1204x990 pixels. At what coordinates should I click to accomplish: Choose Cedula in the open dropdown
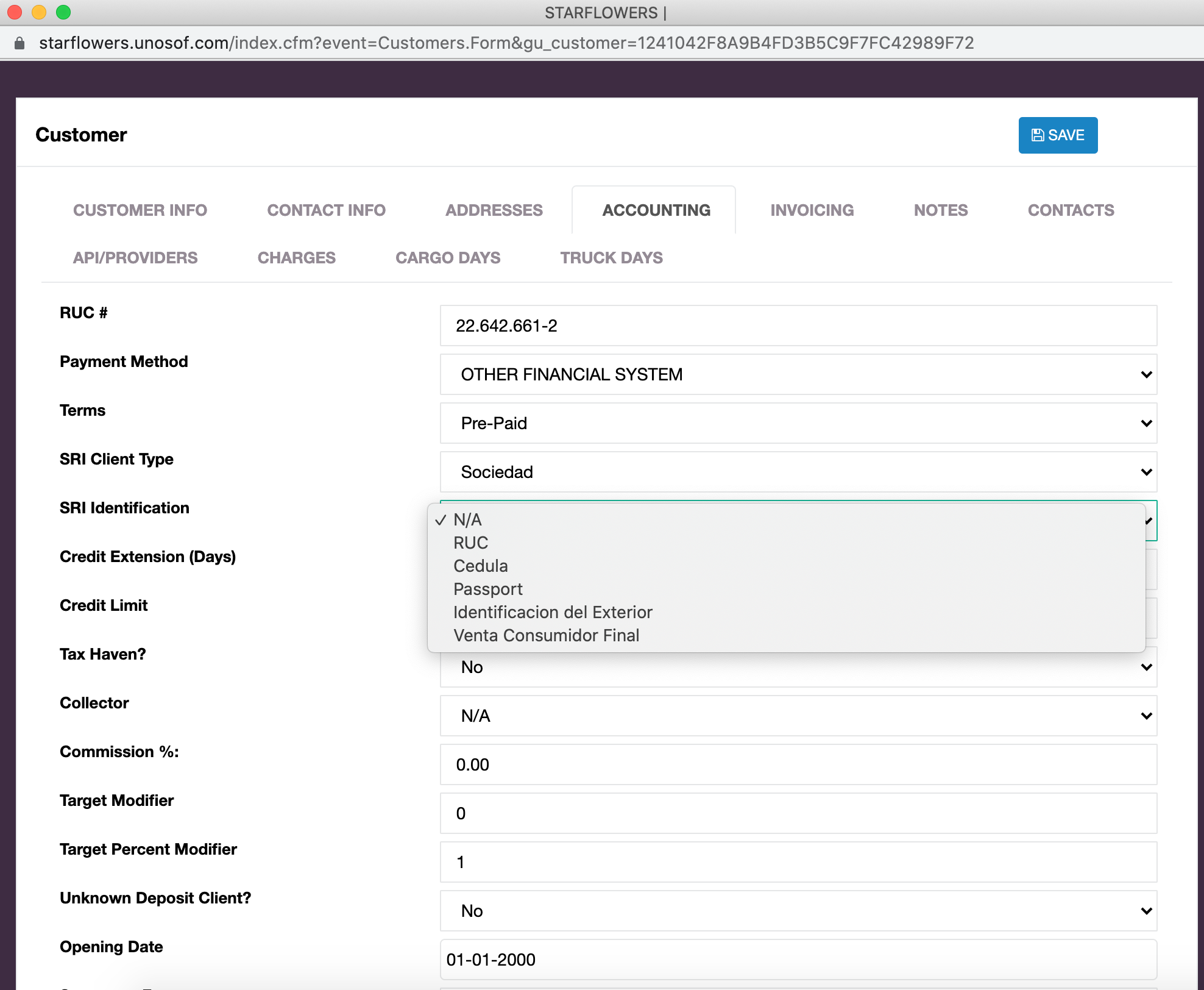(480, 566)
